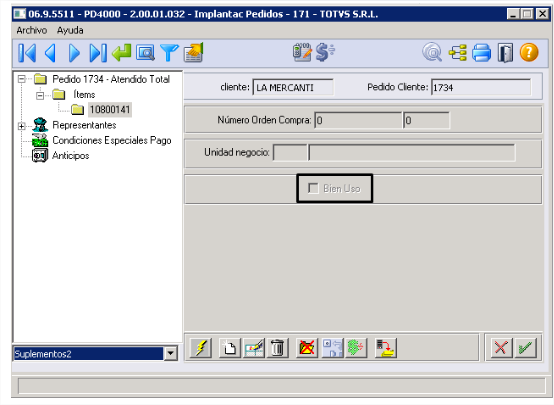Confirm with the green checkmark button
The width and height of the screenshot is (554, 405).
click(526, 348)
